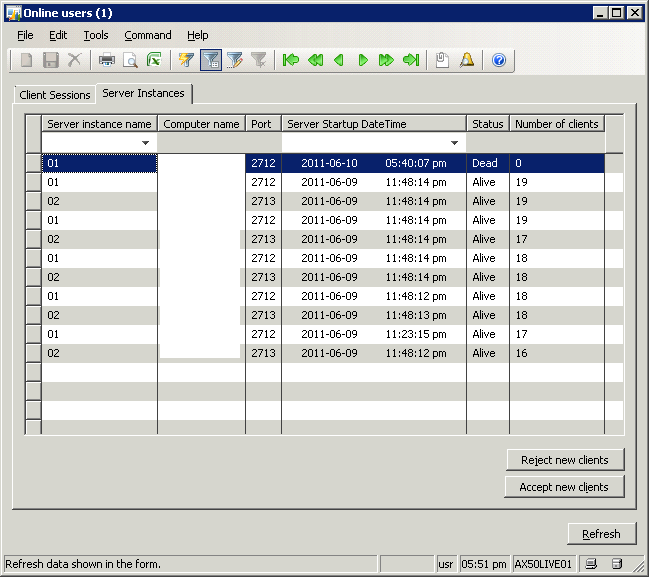The width and height of the screenshot is (649, 577).
Task: Expand the Server Startup DateTime filter dropdown
Action: (x=455, y=143)
